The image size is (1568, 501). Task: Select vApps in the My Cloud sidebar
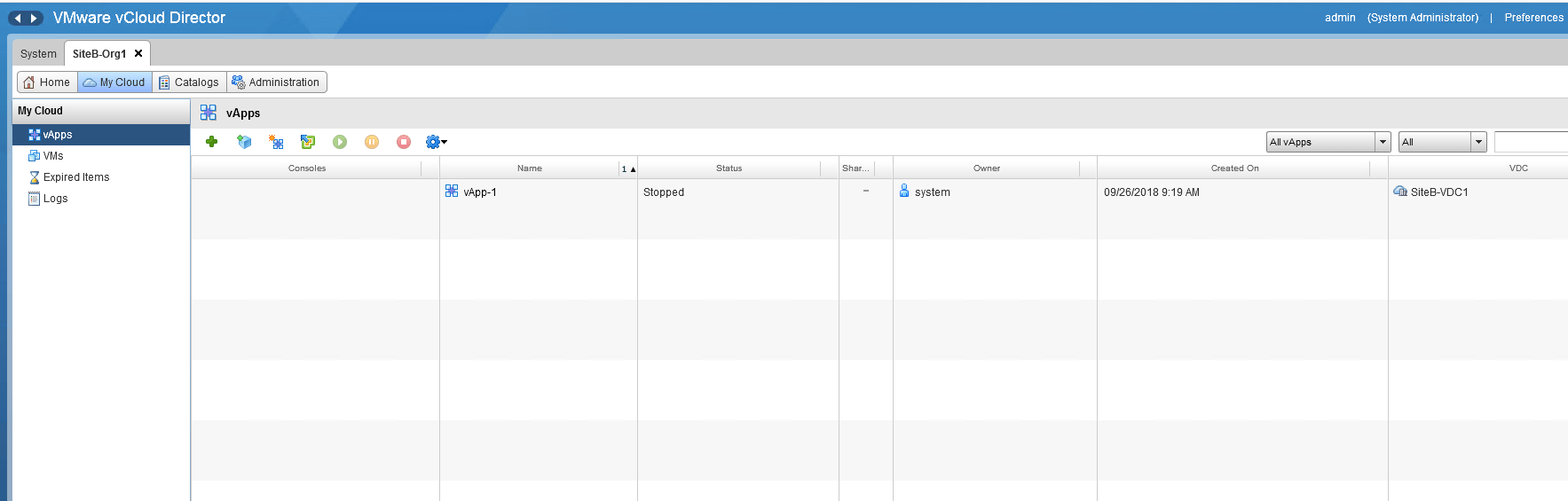coord(101,135)
